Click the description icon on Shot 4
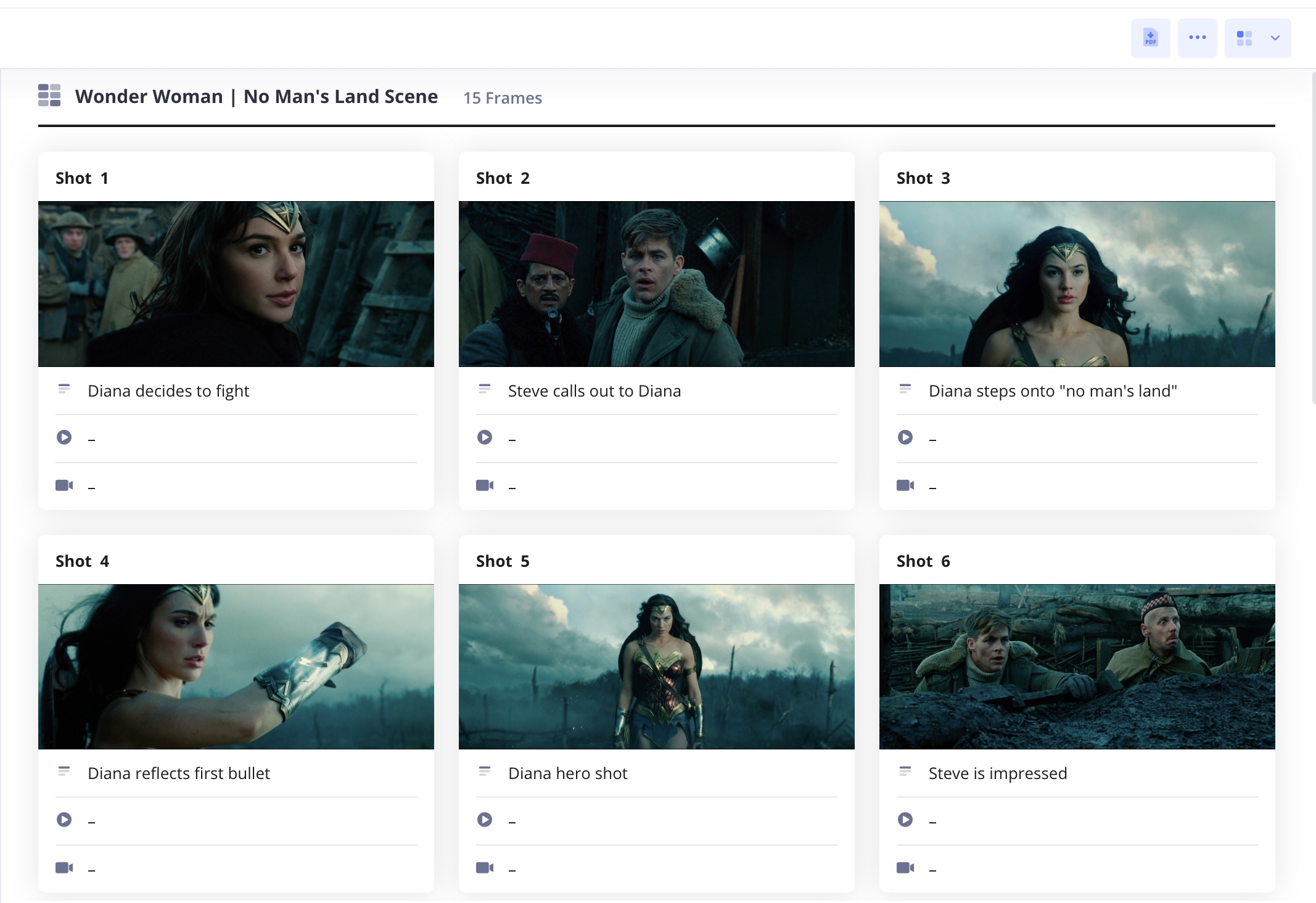This screenshot has width=1316, height=903. click(64, 770)
